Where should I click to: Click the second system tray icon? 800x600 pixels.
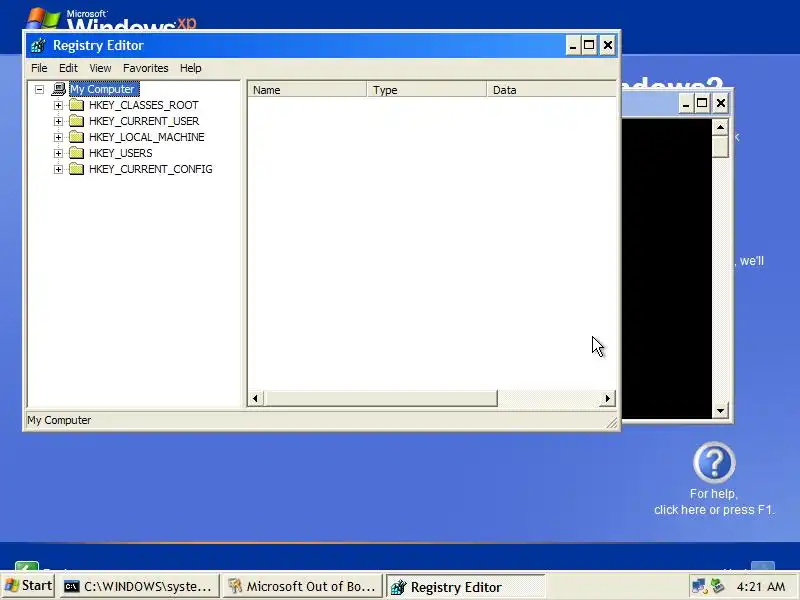[718, 586]
